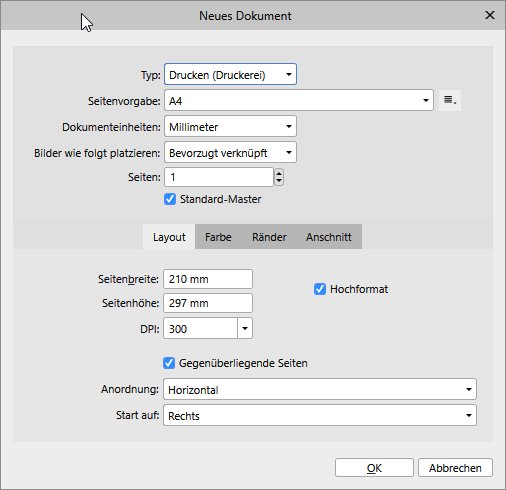Open the Anordnung Horizontal dropdown
The height and width of the screenshot is (490, 506).
pyautogui.click(x=320, y=389)
